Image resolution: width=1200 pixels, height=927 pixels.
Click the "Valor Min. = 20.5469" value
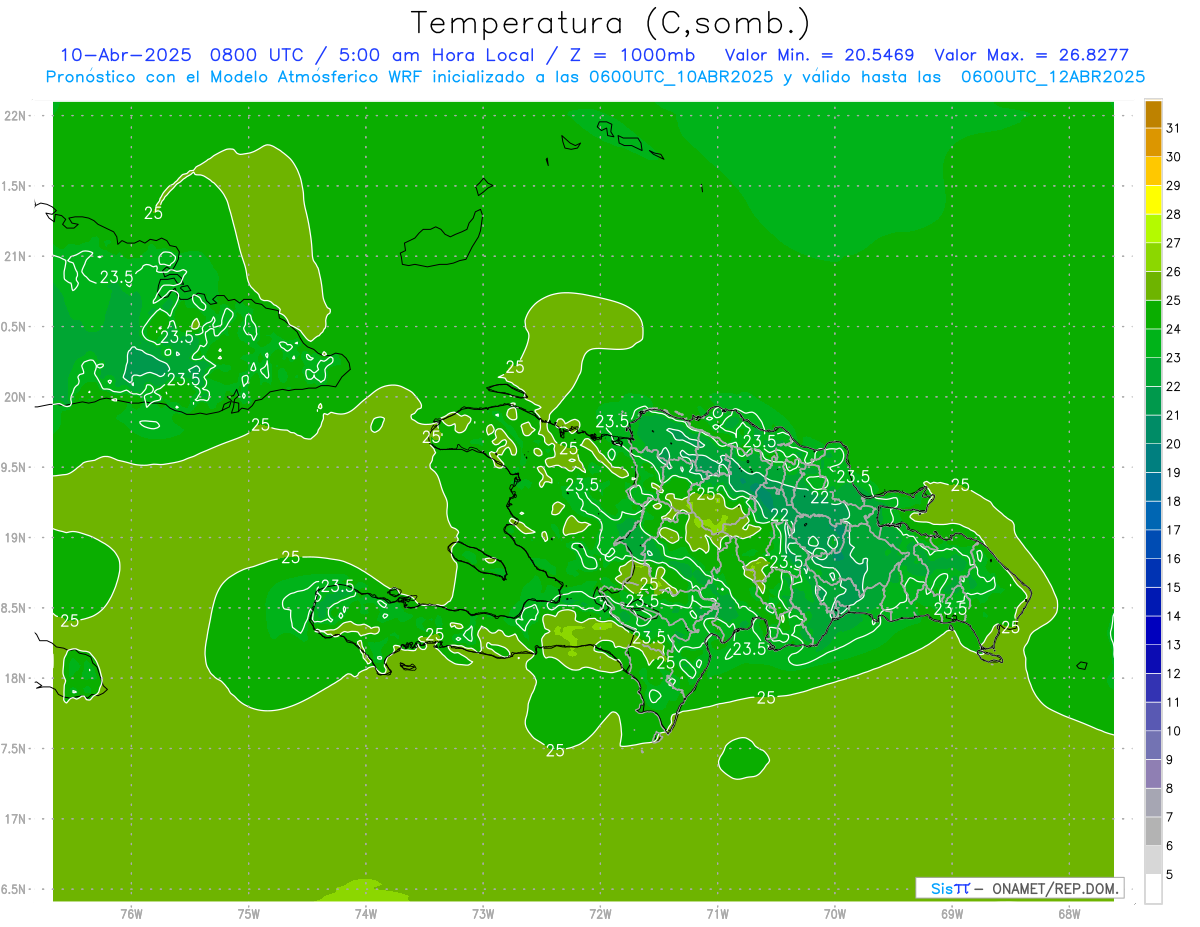click(819, 55)
